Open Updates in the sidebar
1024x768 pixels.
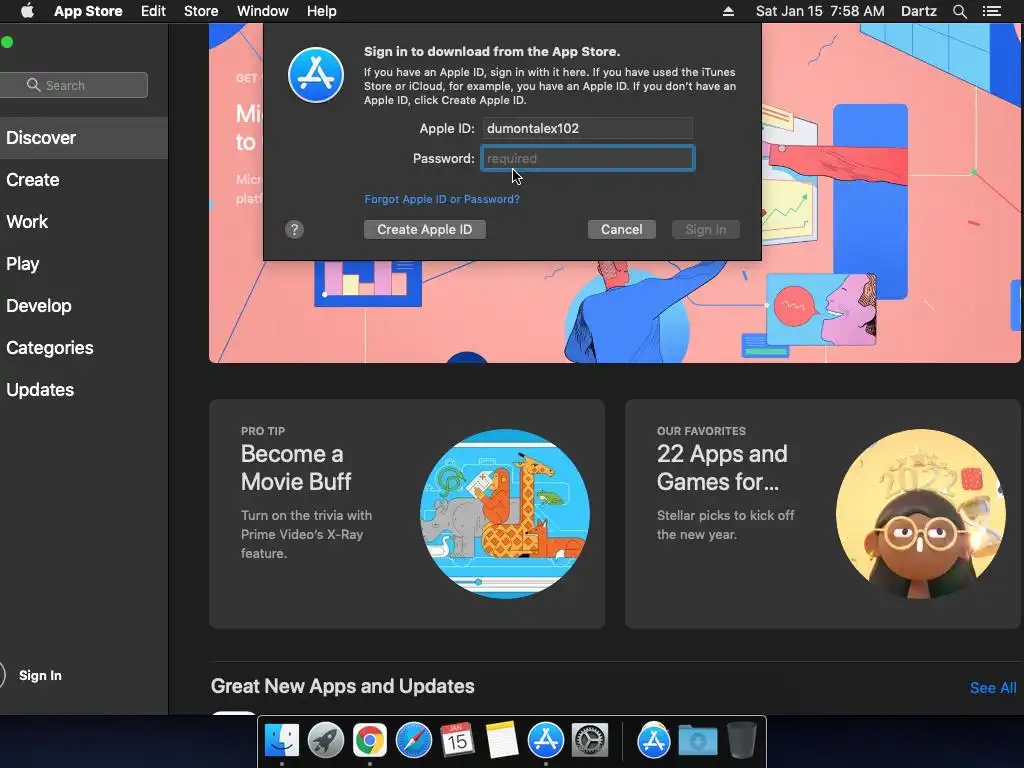(84, 390)
